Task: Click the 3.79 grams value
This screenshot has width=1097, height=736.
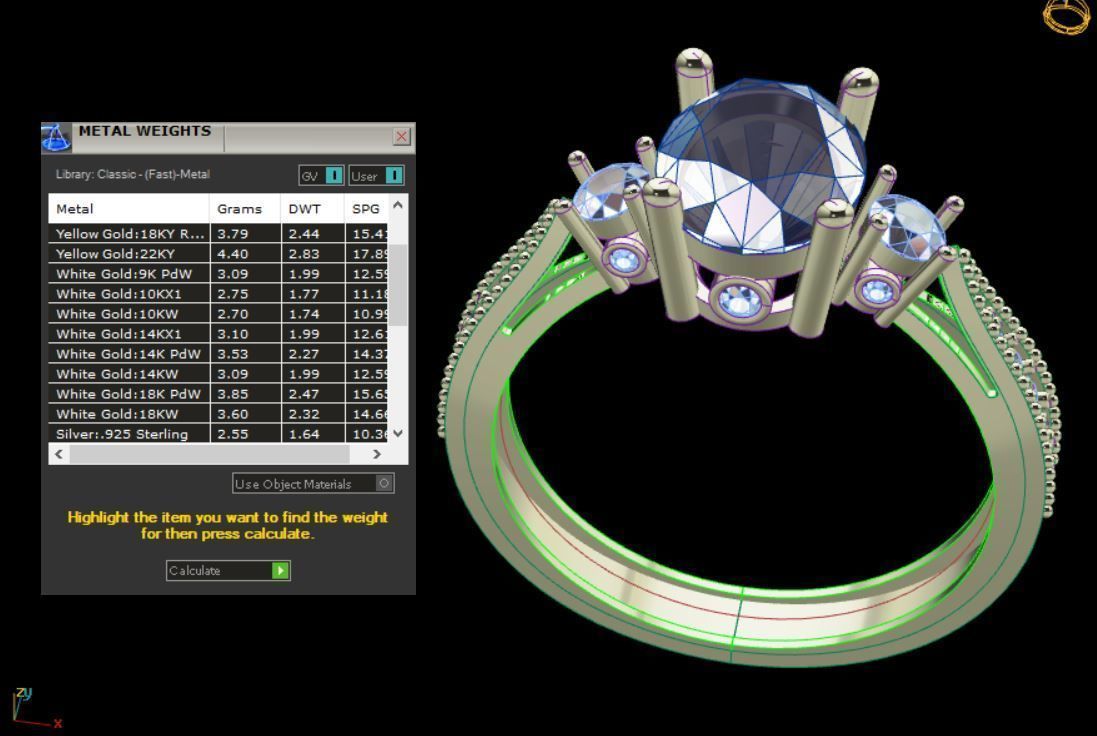Action: 232,234
